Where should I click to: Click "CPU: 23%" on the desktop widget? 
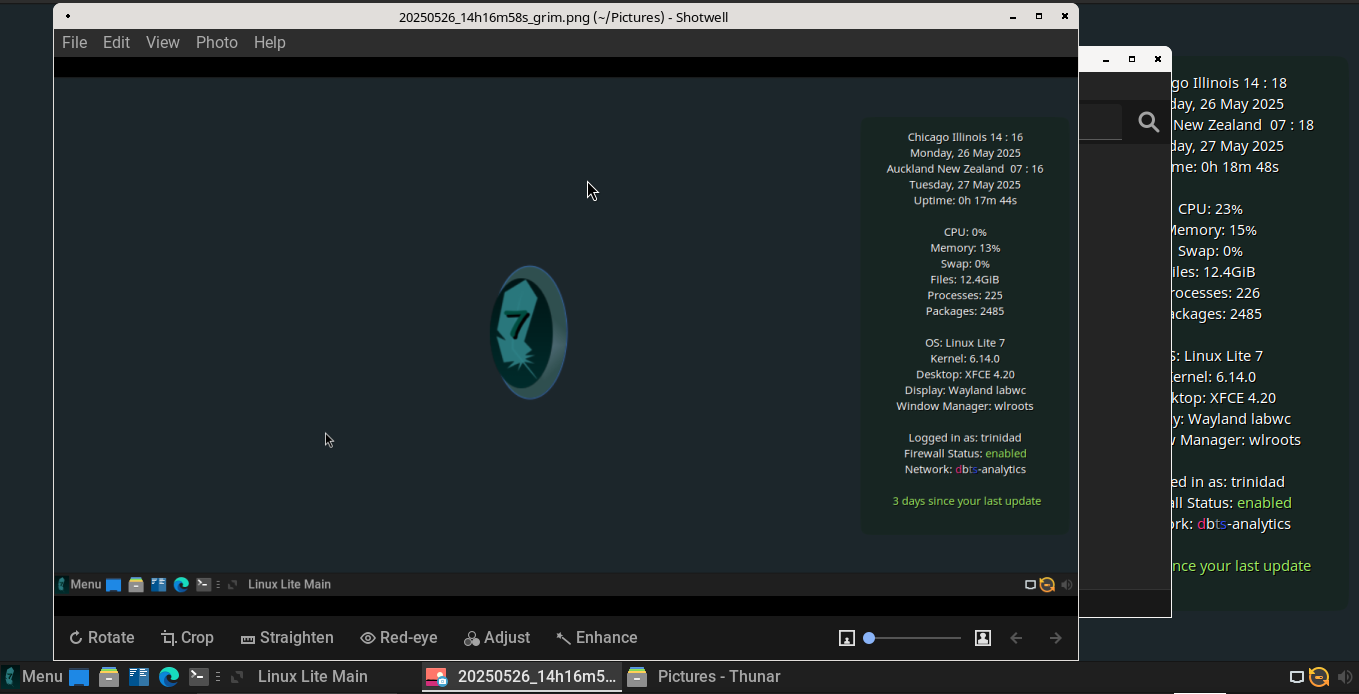click(x=1210, y=209)
